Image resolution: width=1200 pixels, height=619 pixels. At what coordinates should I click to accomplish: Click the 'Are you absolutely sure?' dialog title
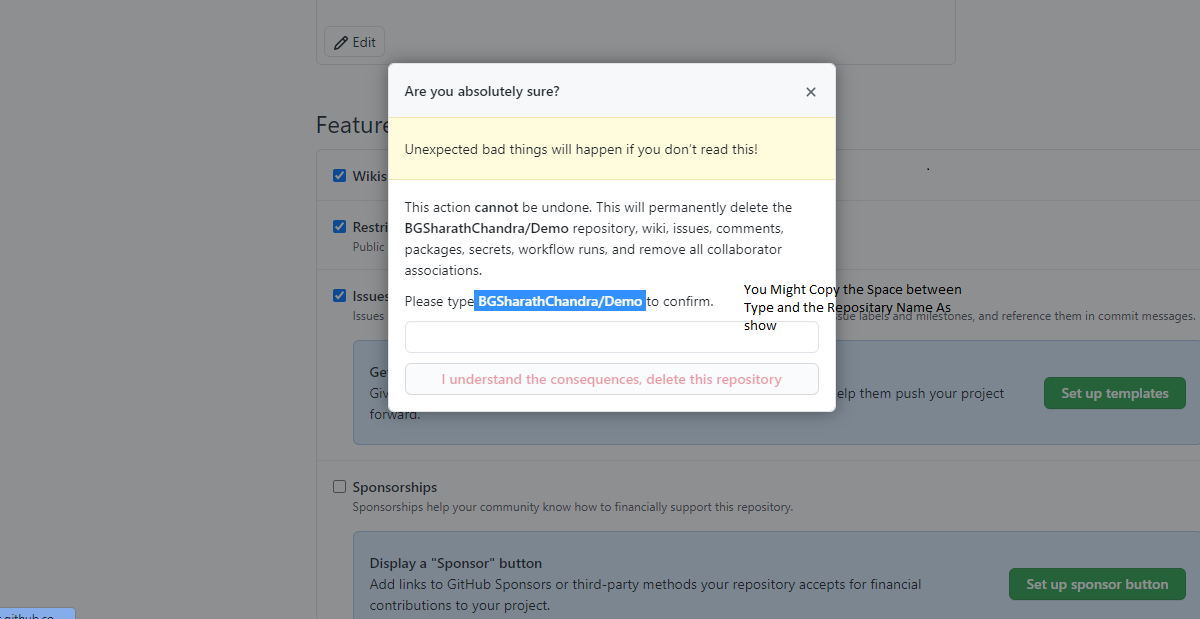(482, 91)
